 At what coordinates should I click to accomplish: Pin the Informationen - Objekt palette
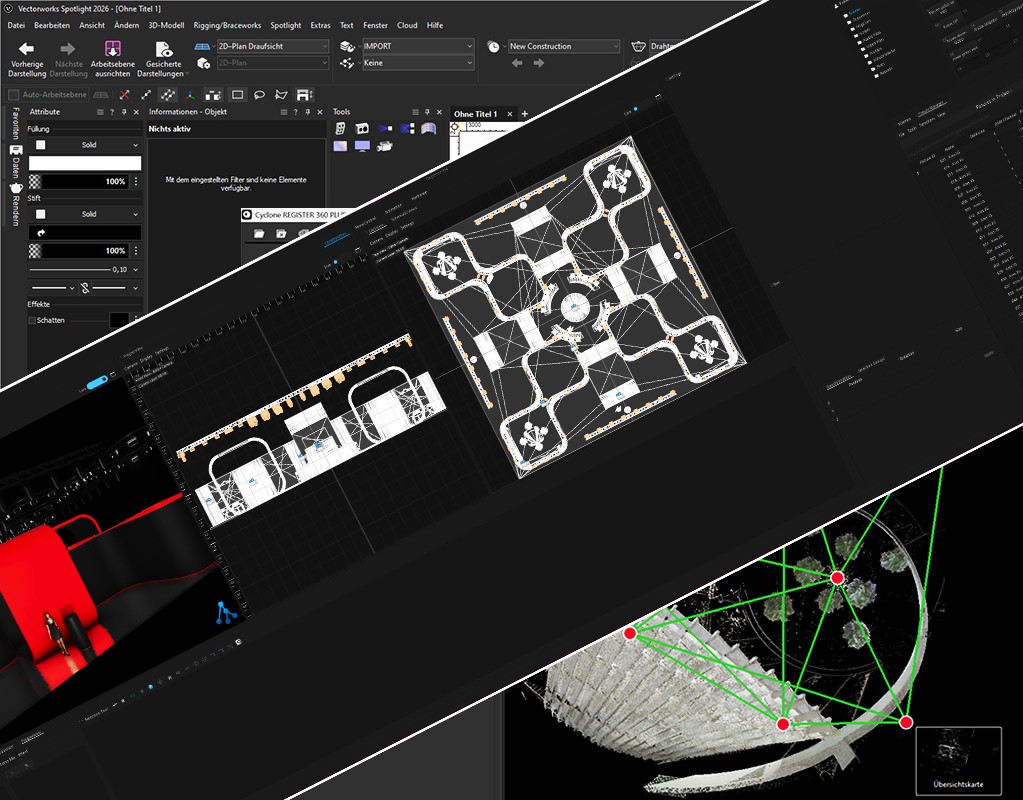click(307, 112)
